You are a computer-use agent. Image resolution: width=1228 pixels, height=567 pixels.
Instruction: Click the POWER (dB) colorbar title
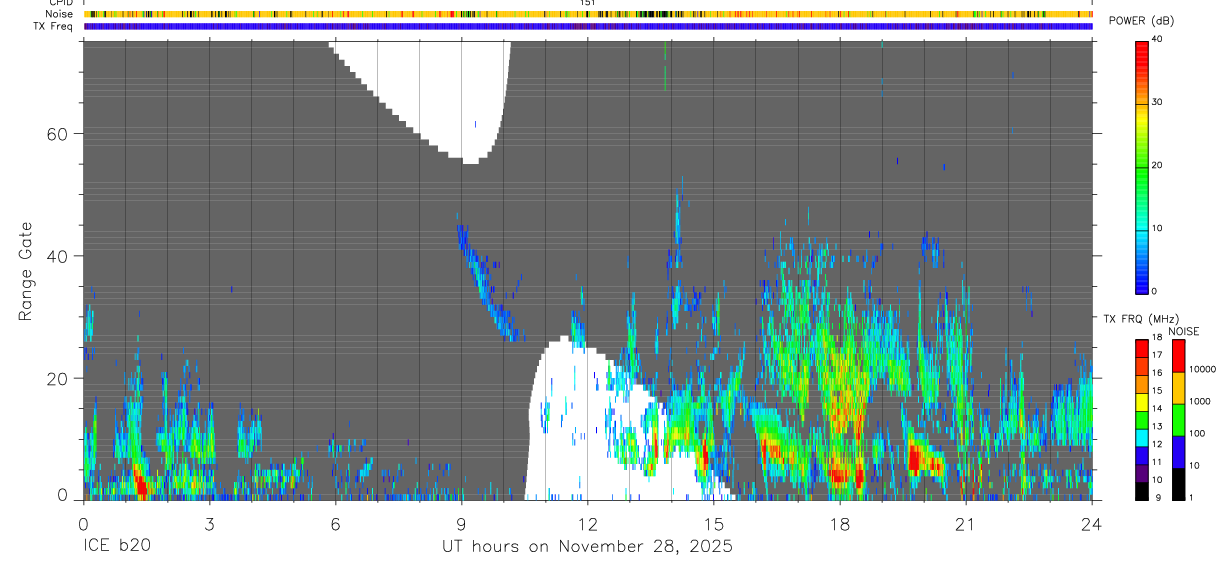coord(1143,21)
